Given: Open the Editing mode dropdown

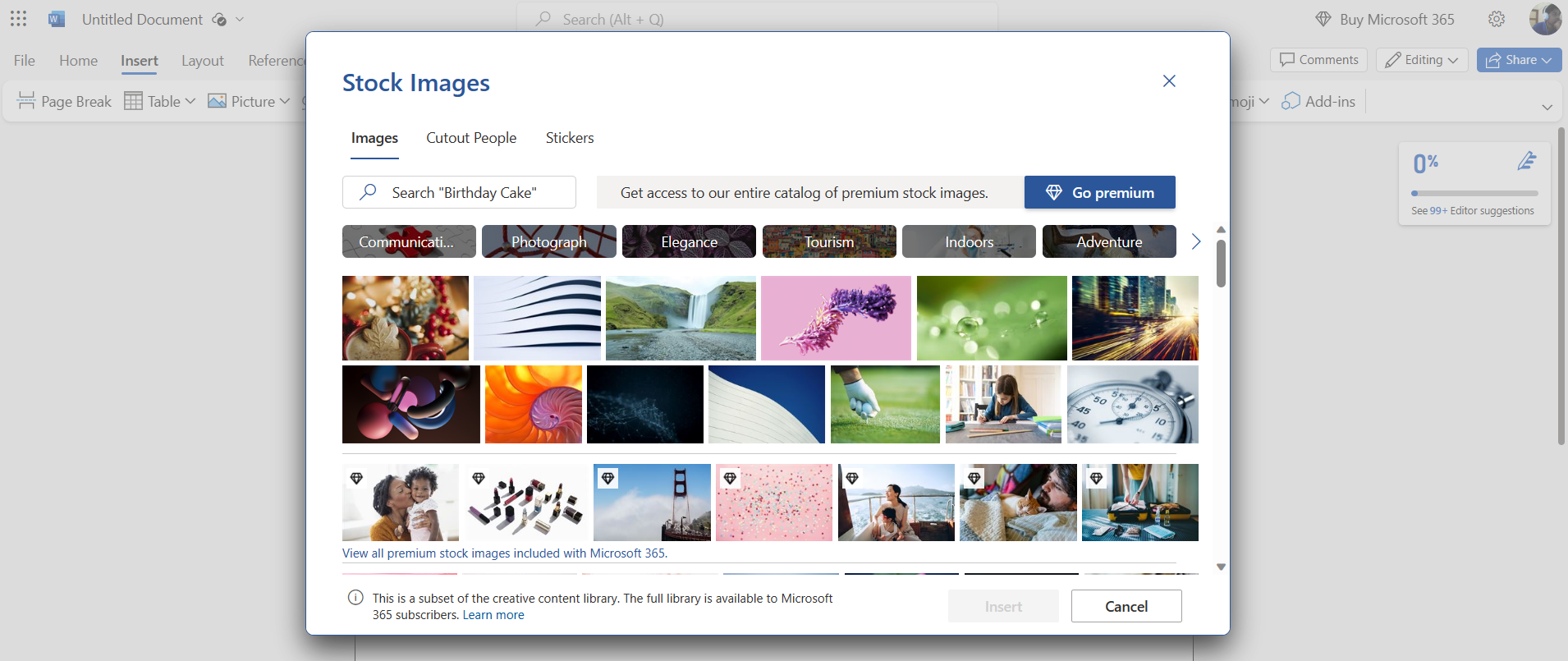Looking at the screenshot, I should point(1422,60).
